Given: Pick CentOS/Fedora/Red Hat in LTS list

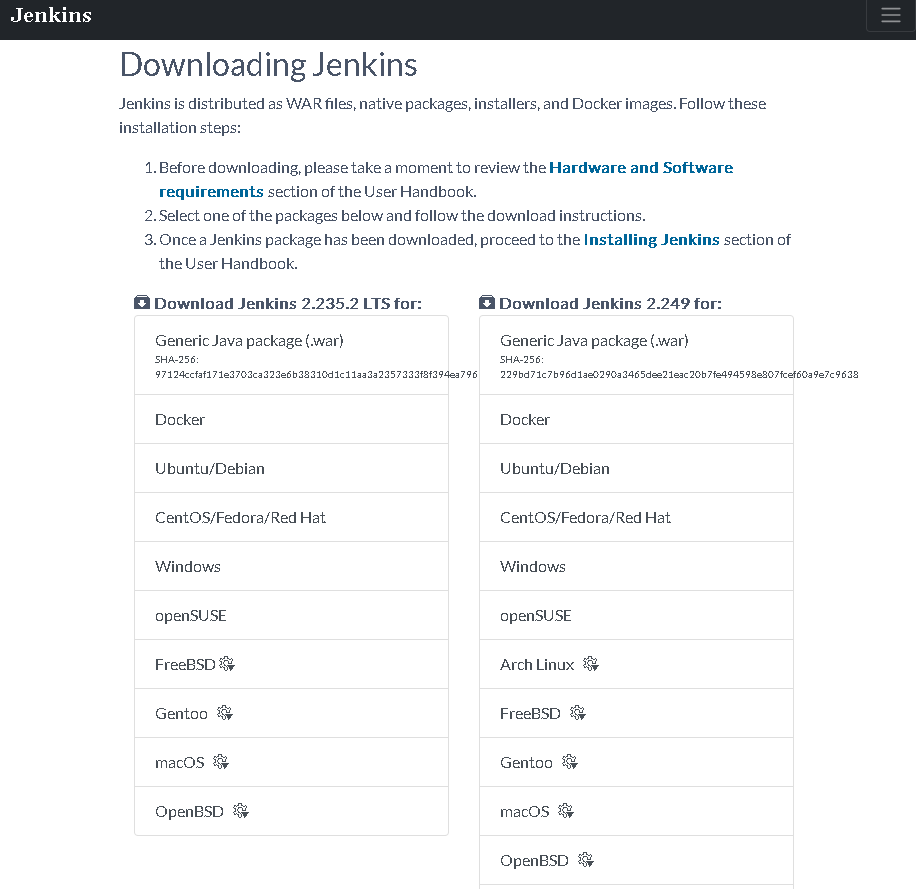Looking at the screenshot, I should pyautogui.click(x=292, y=518).
